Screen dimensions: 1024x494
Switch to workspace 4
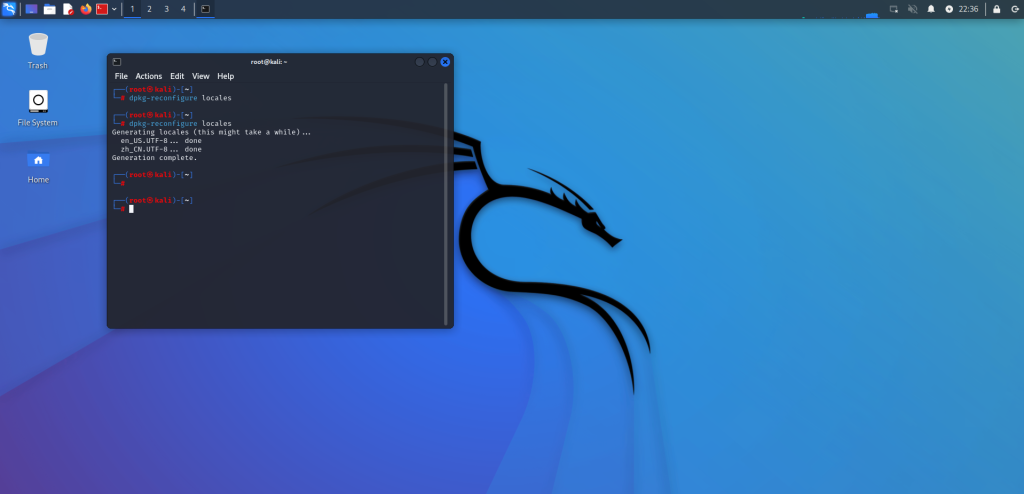(x=183, y=9)
